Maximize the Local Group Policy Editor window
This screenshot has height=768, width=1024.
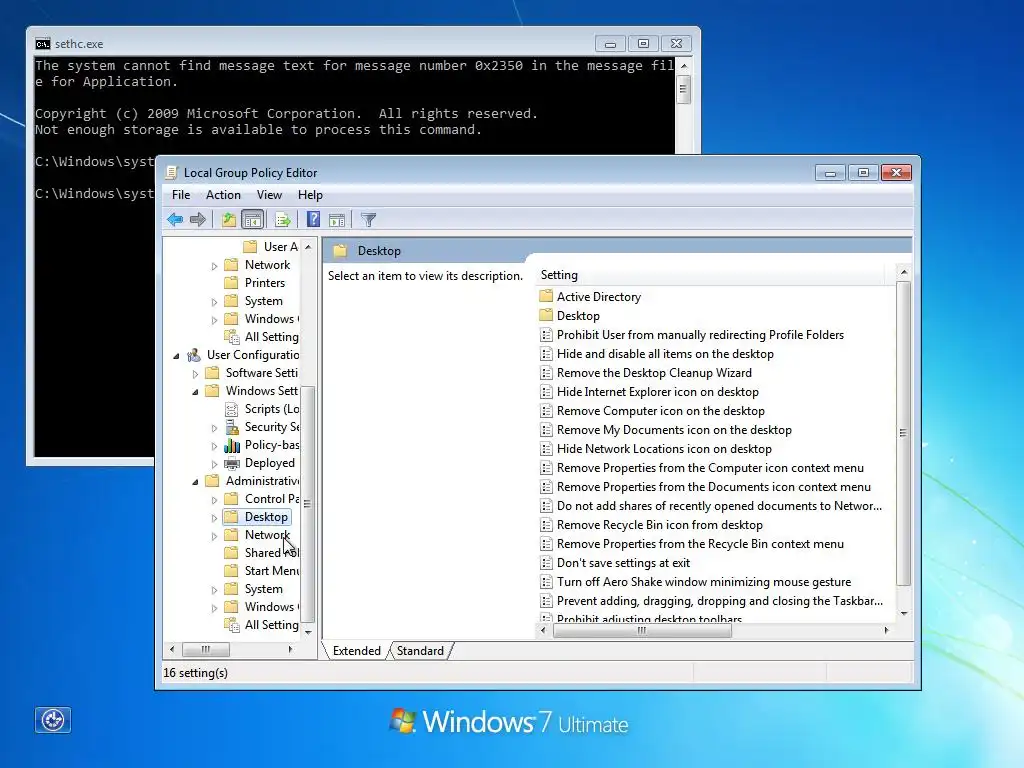pyautogui.click(x=863, y=172)
